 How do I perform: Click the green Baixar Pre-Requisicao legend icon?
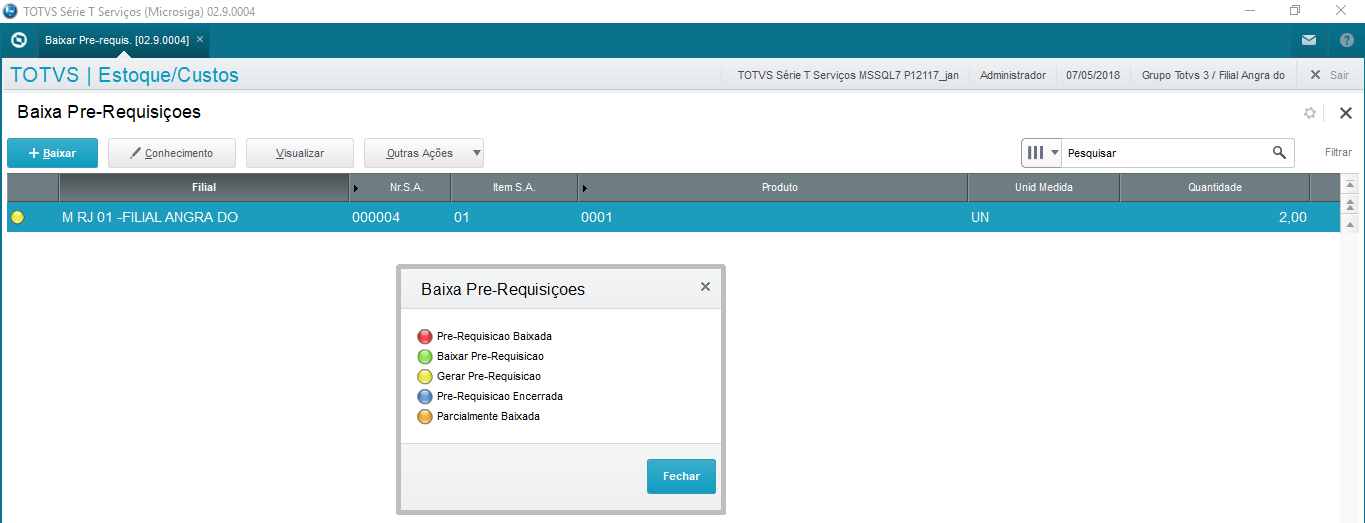(425, 357)
